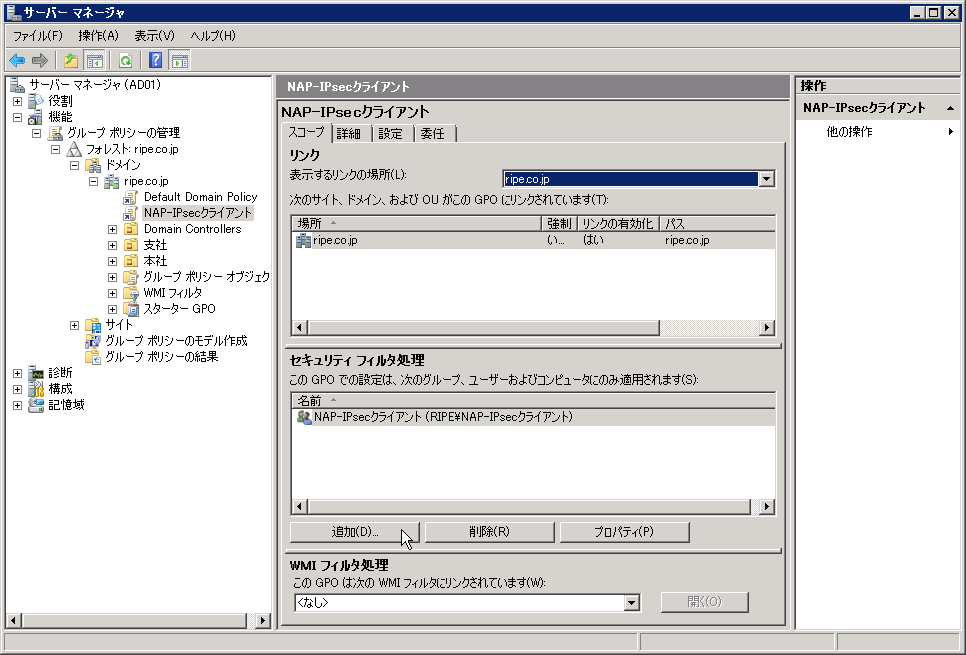Sort links by 場所 column header

pyautogui.click(x=416, y=224)
